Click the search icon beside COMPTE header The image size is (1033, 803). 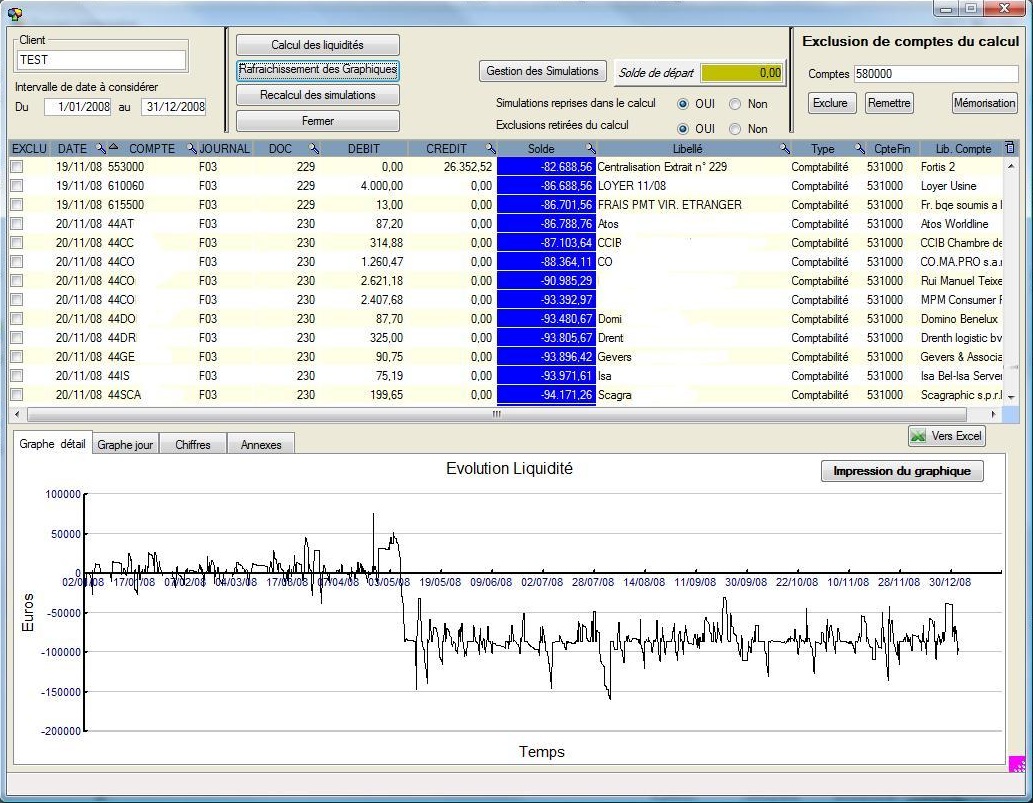click(x=192, y=148)
